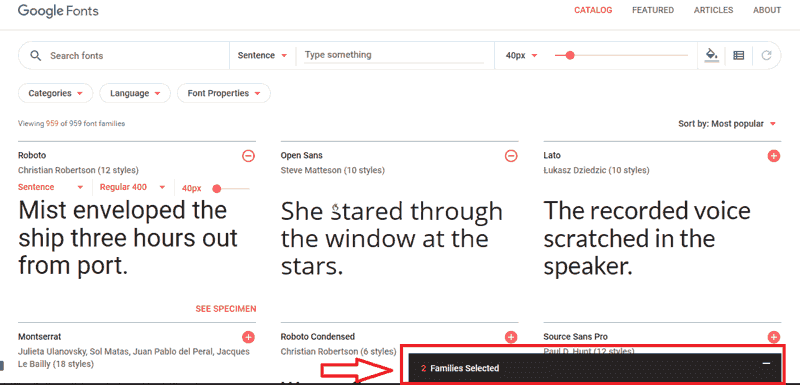The image size is (800, 385).
Task: Add Montserrat to selection
Action: click(x=248, y=337)
